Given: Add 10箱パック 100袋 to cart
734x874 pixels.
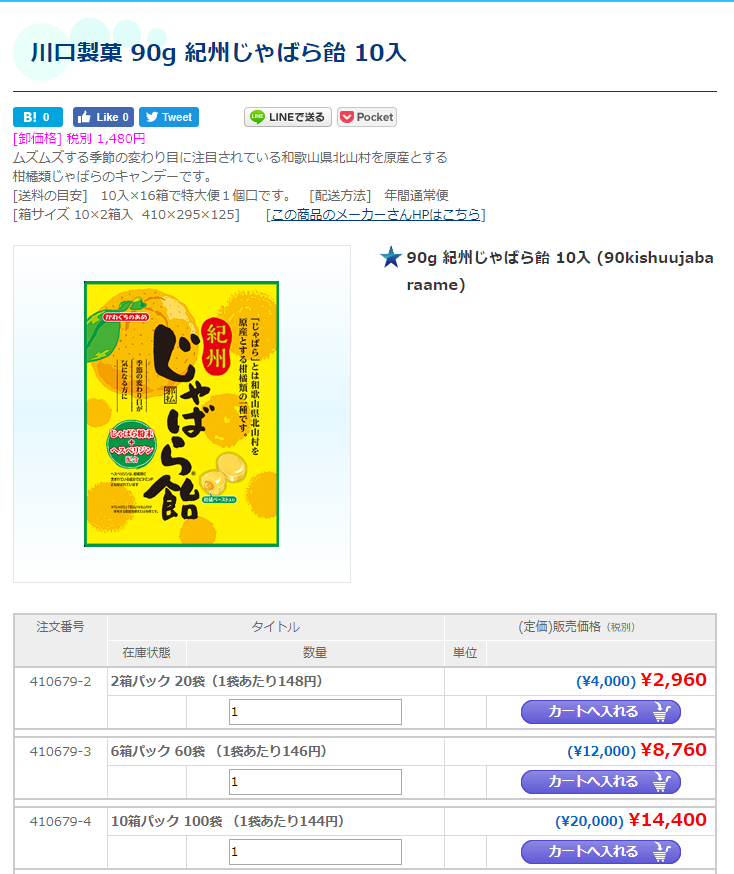Looking at the screenshot, I should (x=601, y=852).
